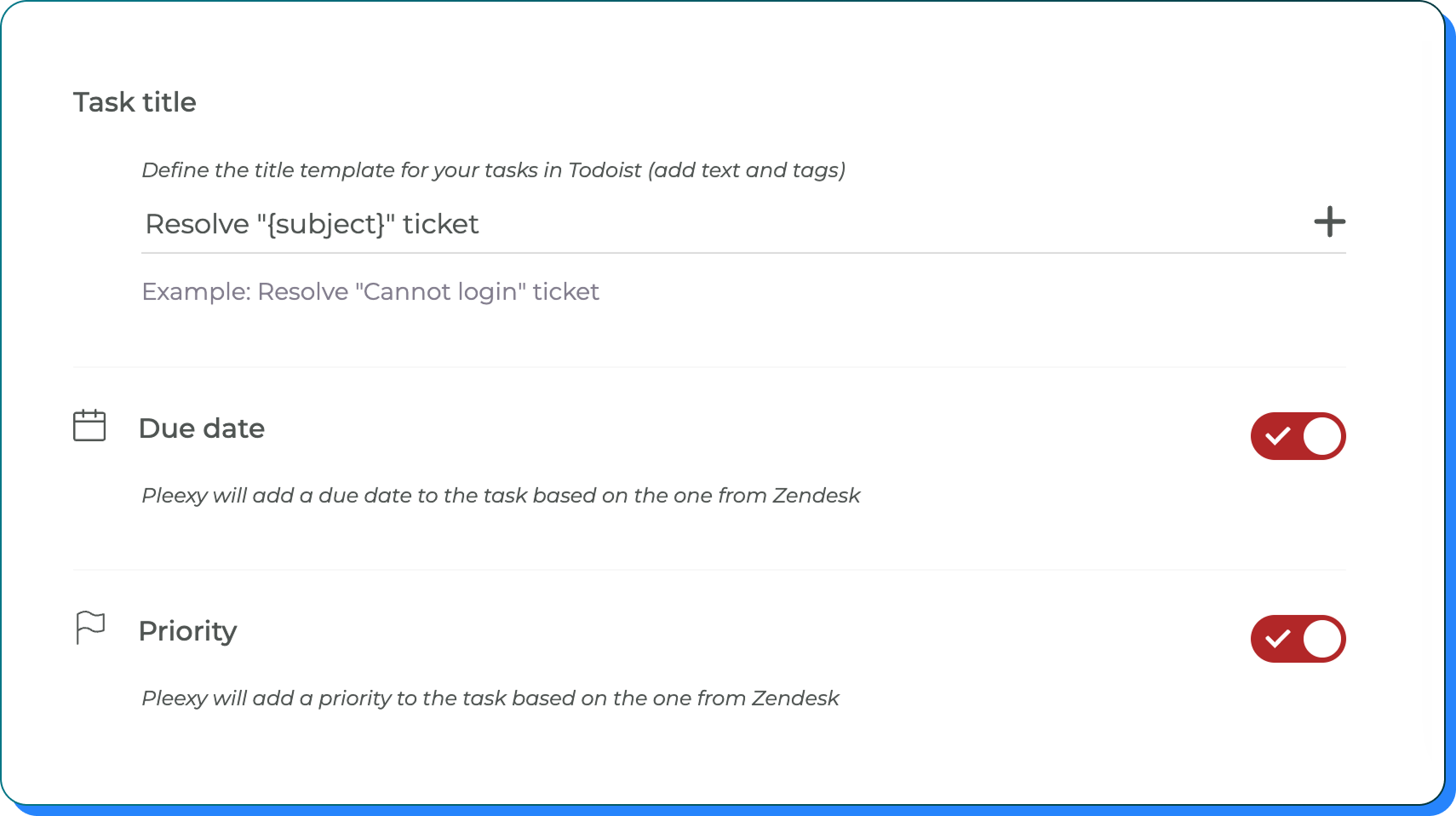Screen dimensions: 1456x816
Task: Click the white checkmark inside the Priority switch
Action: [1279, 639]
